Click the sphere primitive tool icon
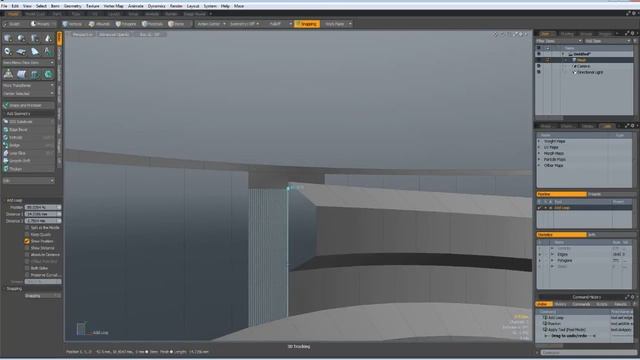Viewport: 640px width, 360px height. (x=21, y=38)
